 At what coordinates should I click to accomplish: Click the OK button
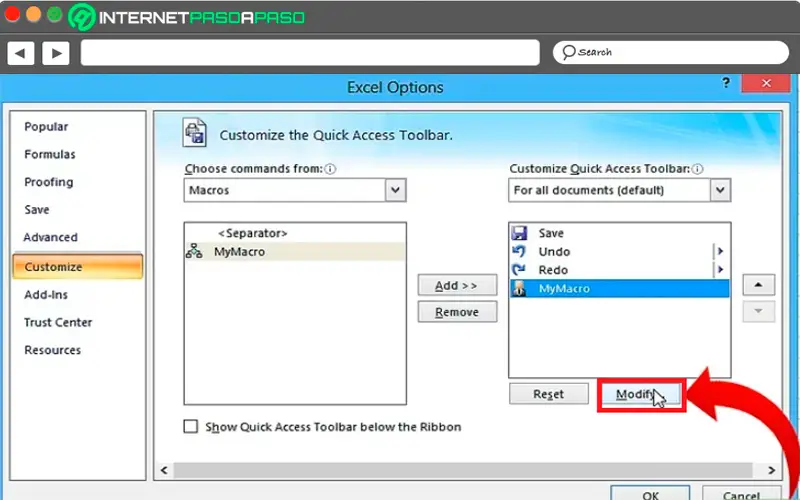[x=651, y=493]
